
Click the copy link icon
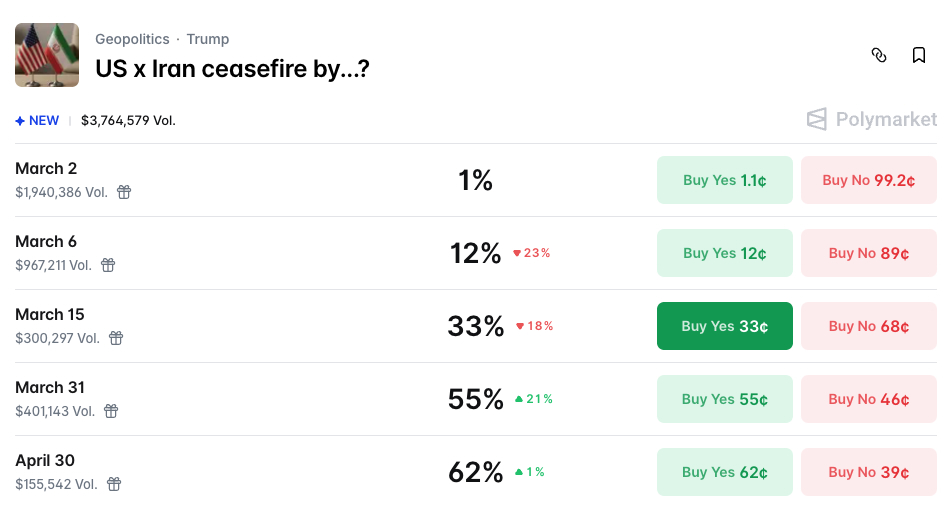pos(879,55)
